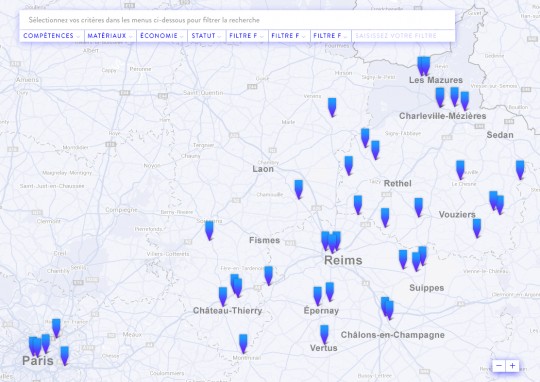Click the pin near Vervins

[332, 107]
